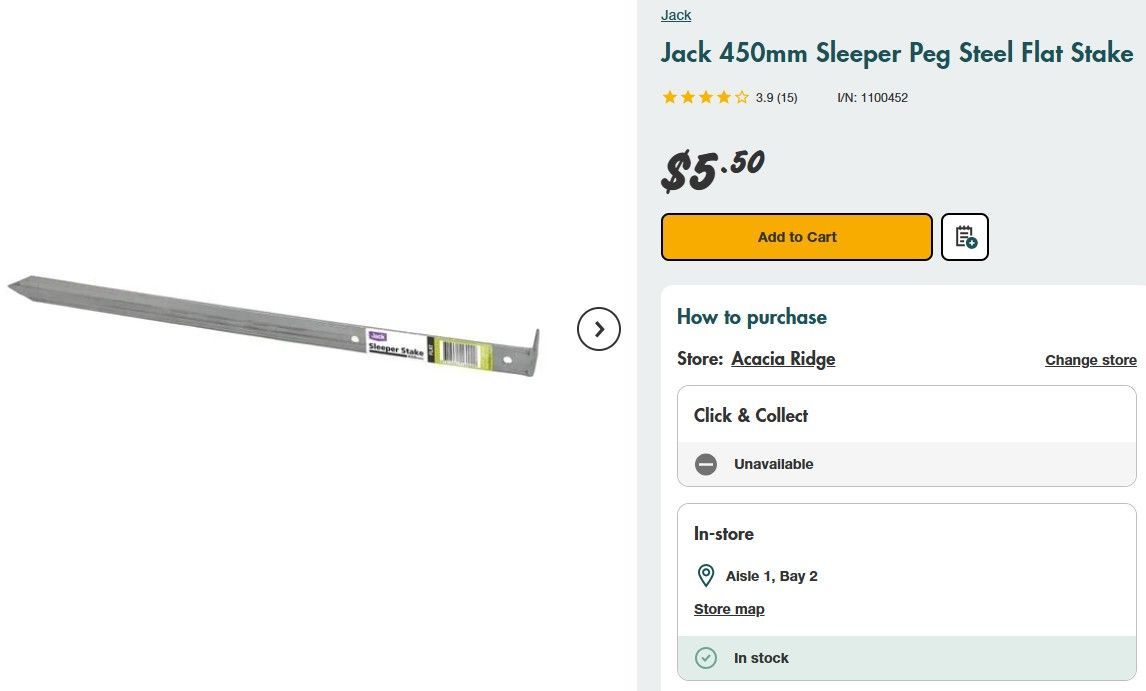Click the Unavailable minus icon
This screenshot has width=1146, height=691.
coord(706,464)
